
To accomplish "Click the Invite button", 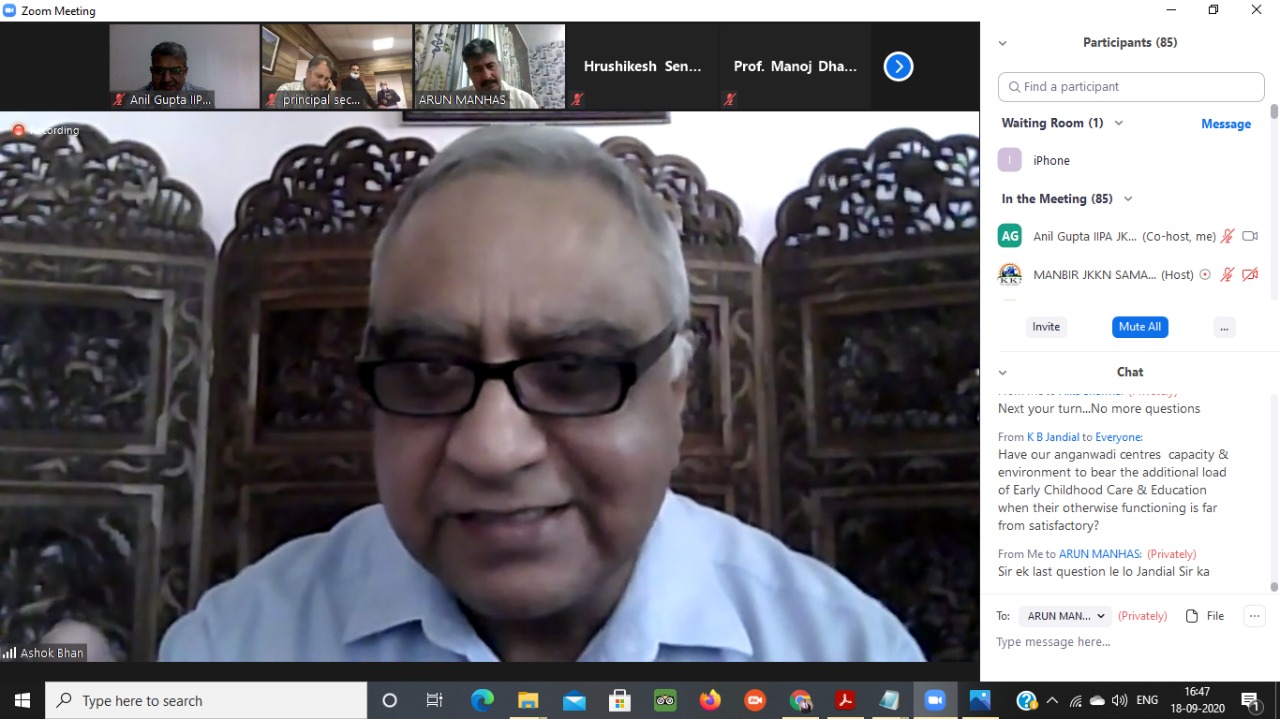I will pos(1046,327).
